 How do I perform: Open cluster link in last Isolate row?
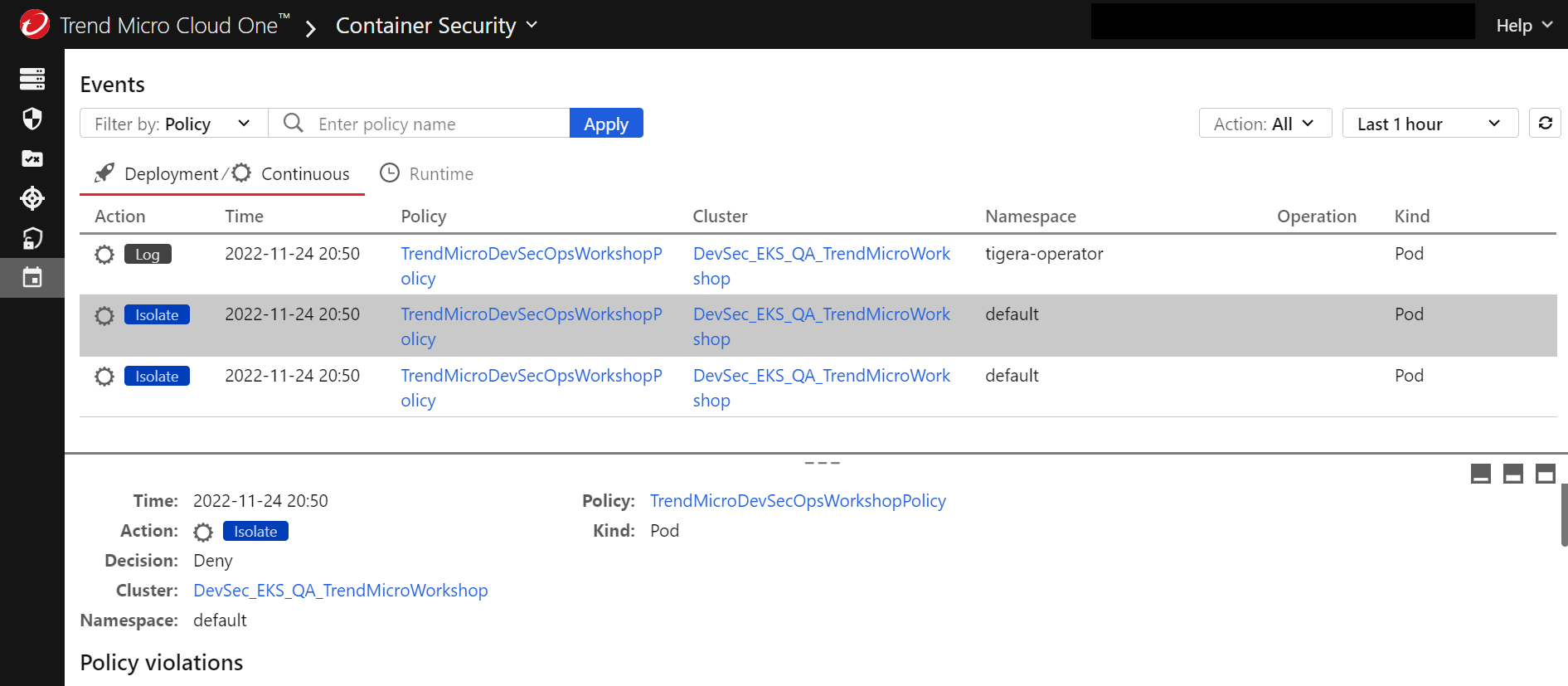822,387
